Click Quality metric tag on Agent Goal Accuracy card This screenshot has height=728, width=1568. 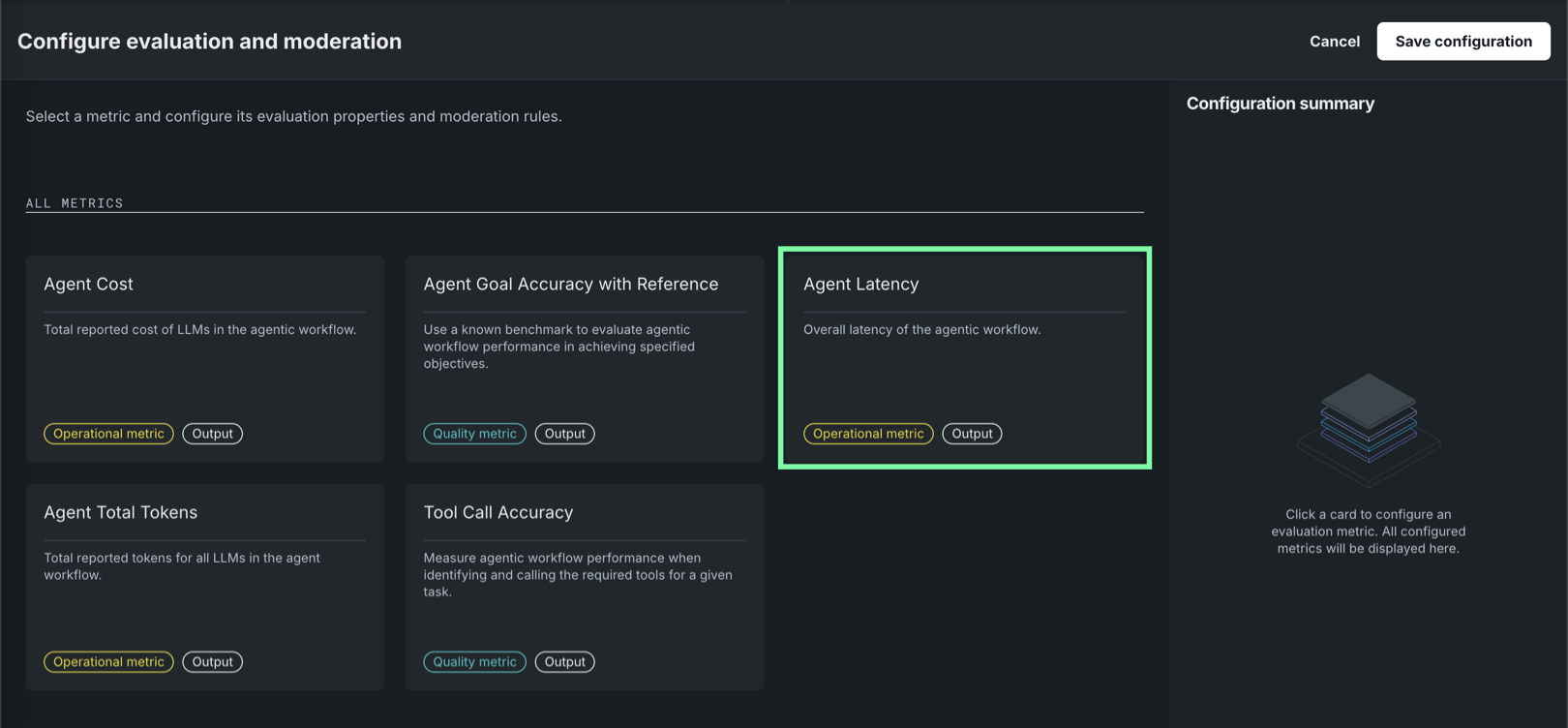(474, 434)
